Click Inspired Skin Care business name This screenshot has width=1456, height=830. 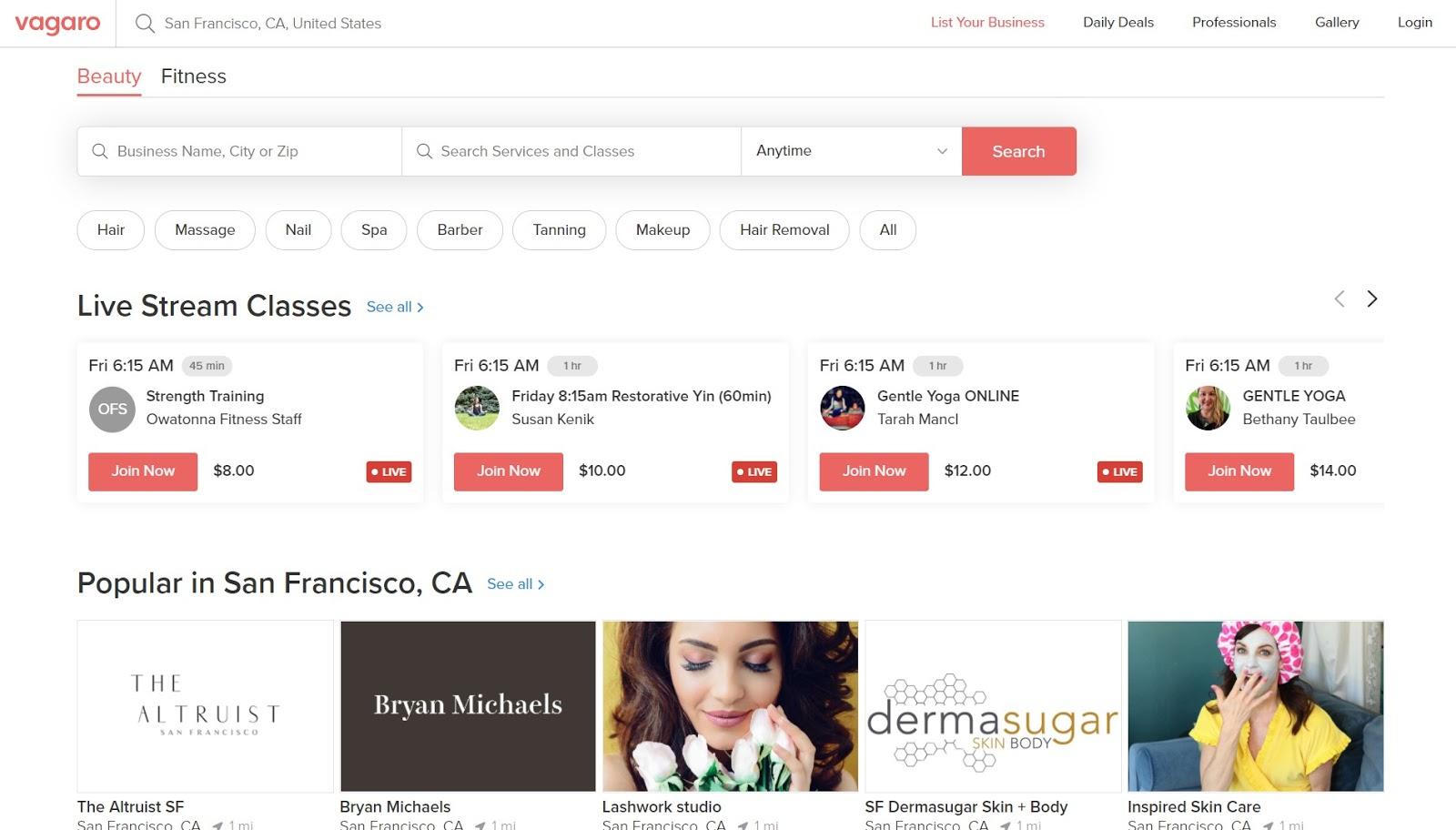[1194, 807]
